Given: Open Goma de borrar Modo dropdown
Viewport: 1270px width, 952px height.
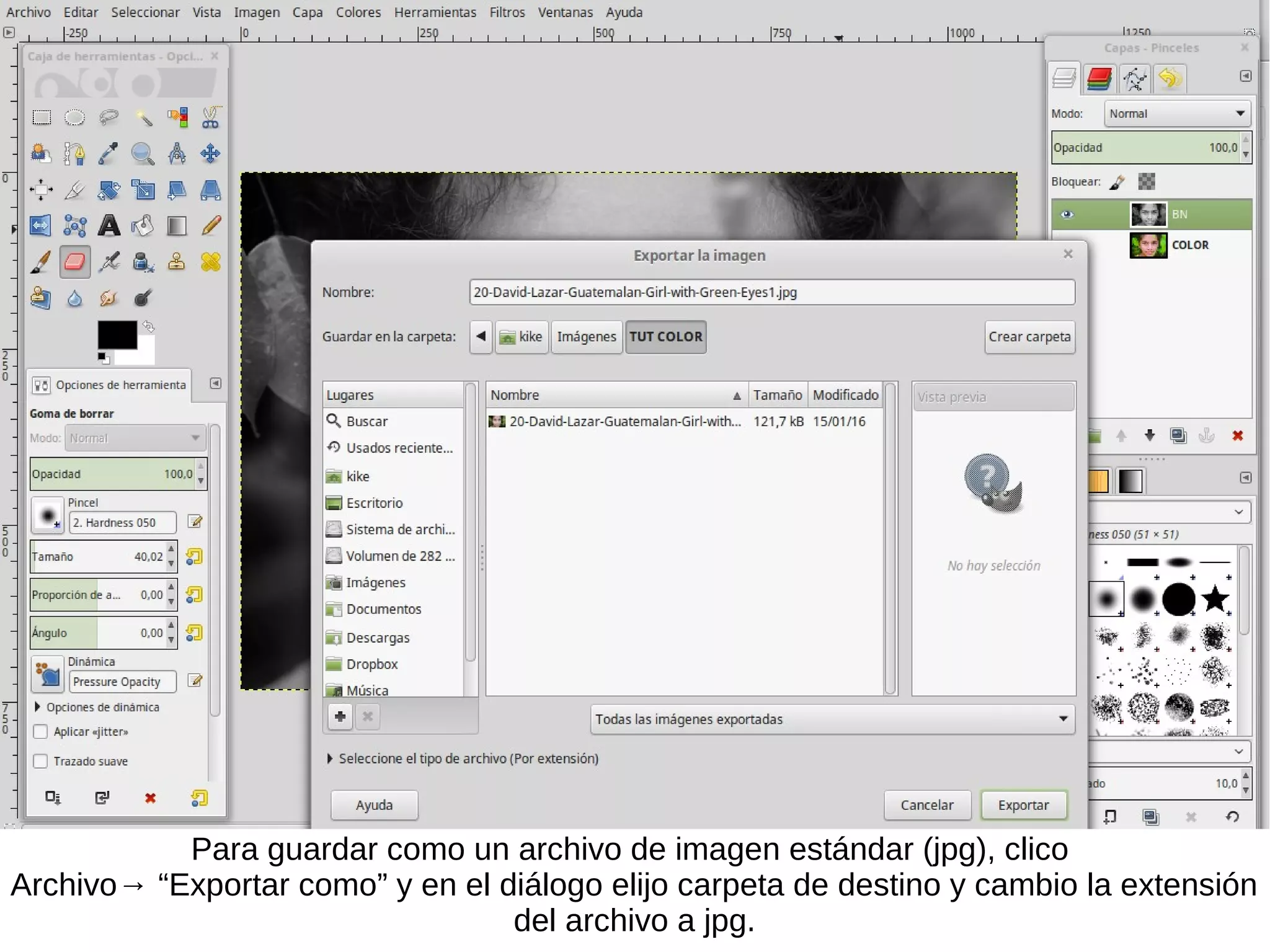Looking at the screenshot, I should [135, 438].
